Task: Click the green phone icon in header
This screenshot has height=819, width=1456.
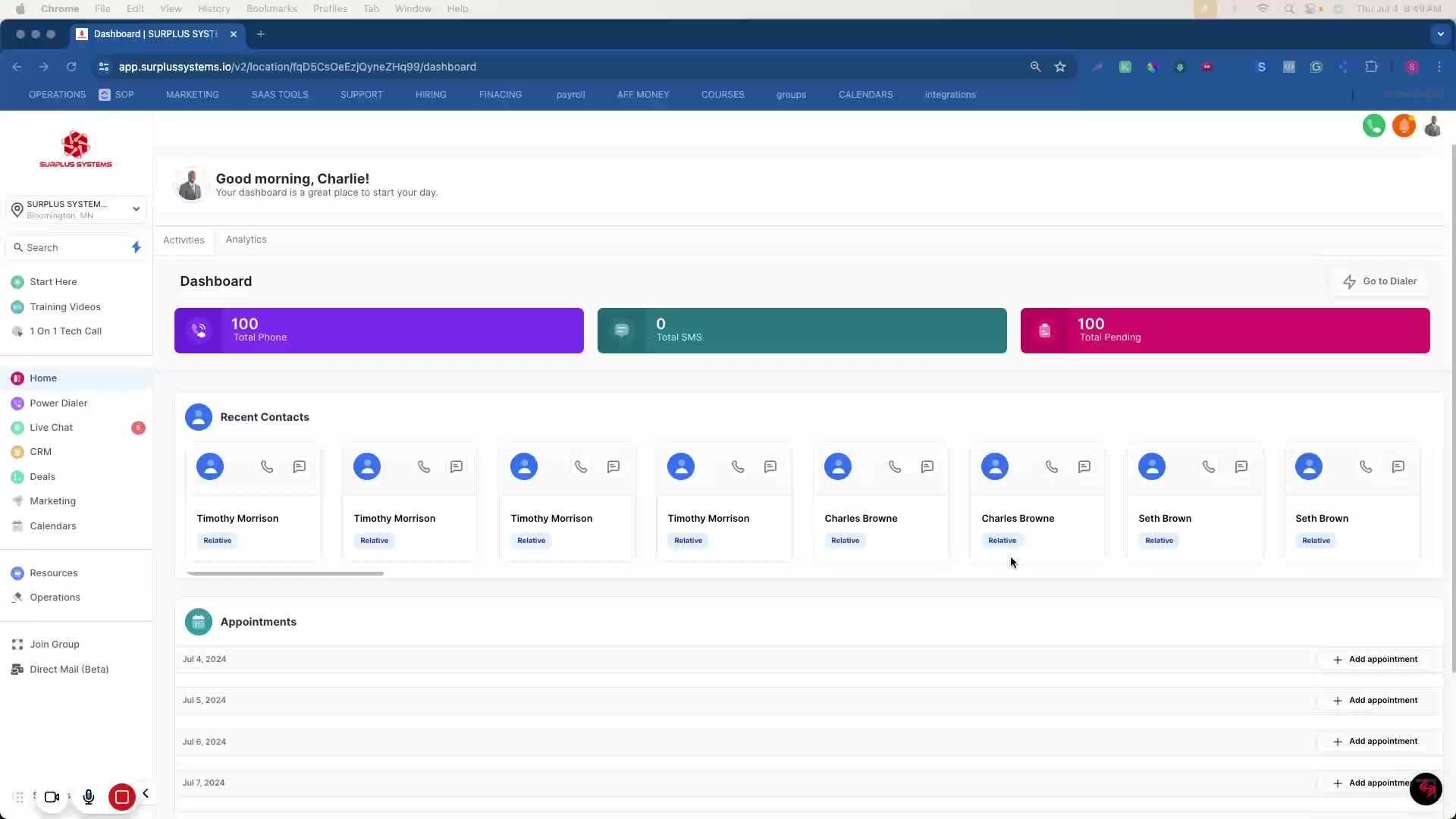Action: pos(1373,126)
